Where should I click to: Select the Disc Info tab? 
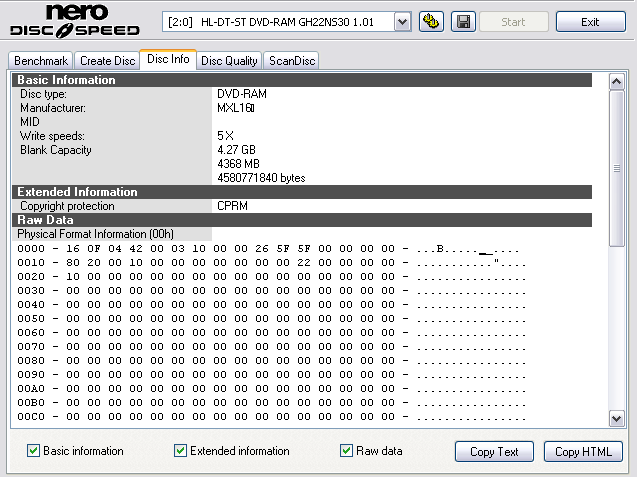pyautogui.click(x=167, y=60)
